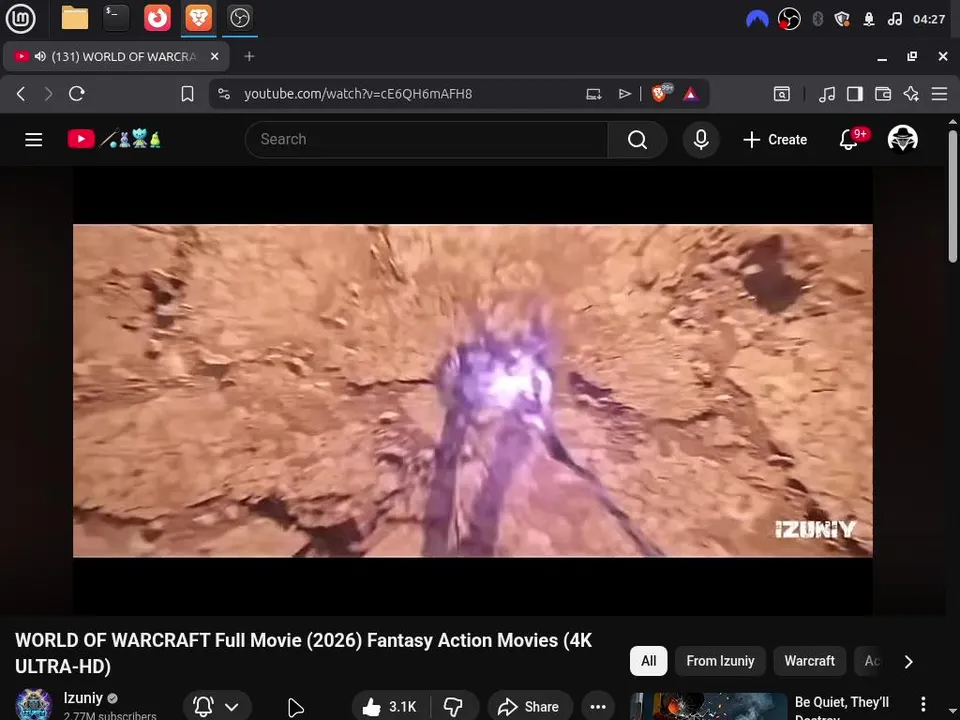Viewport: 960px width, 720px height.
Task: Open the Be Quiet, They'll Destroy video thumbnail
Action: [x=708, y=706]
